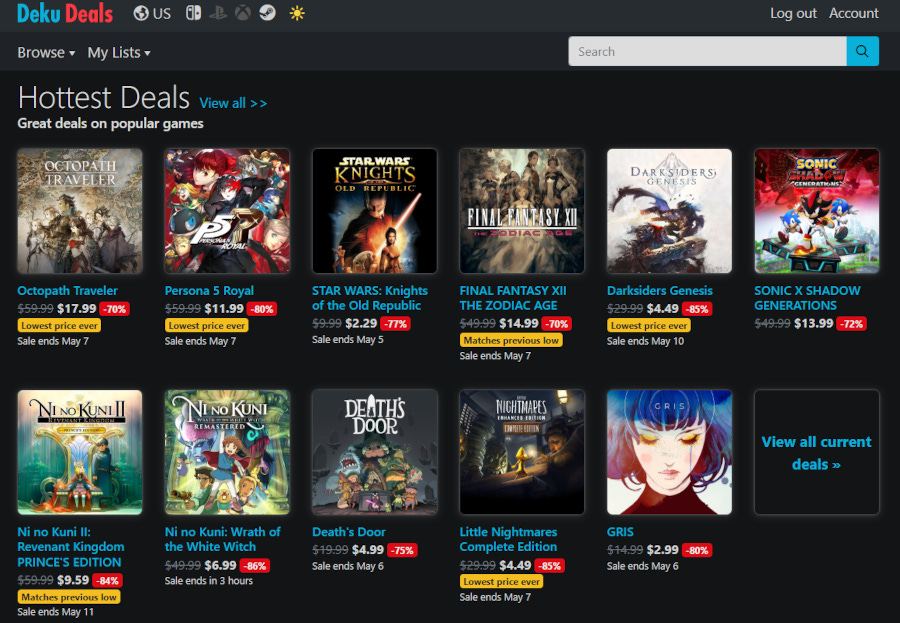Filter by Xbox platform icon

(x=243, y=13)
